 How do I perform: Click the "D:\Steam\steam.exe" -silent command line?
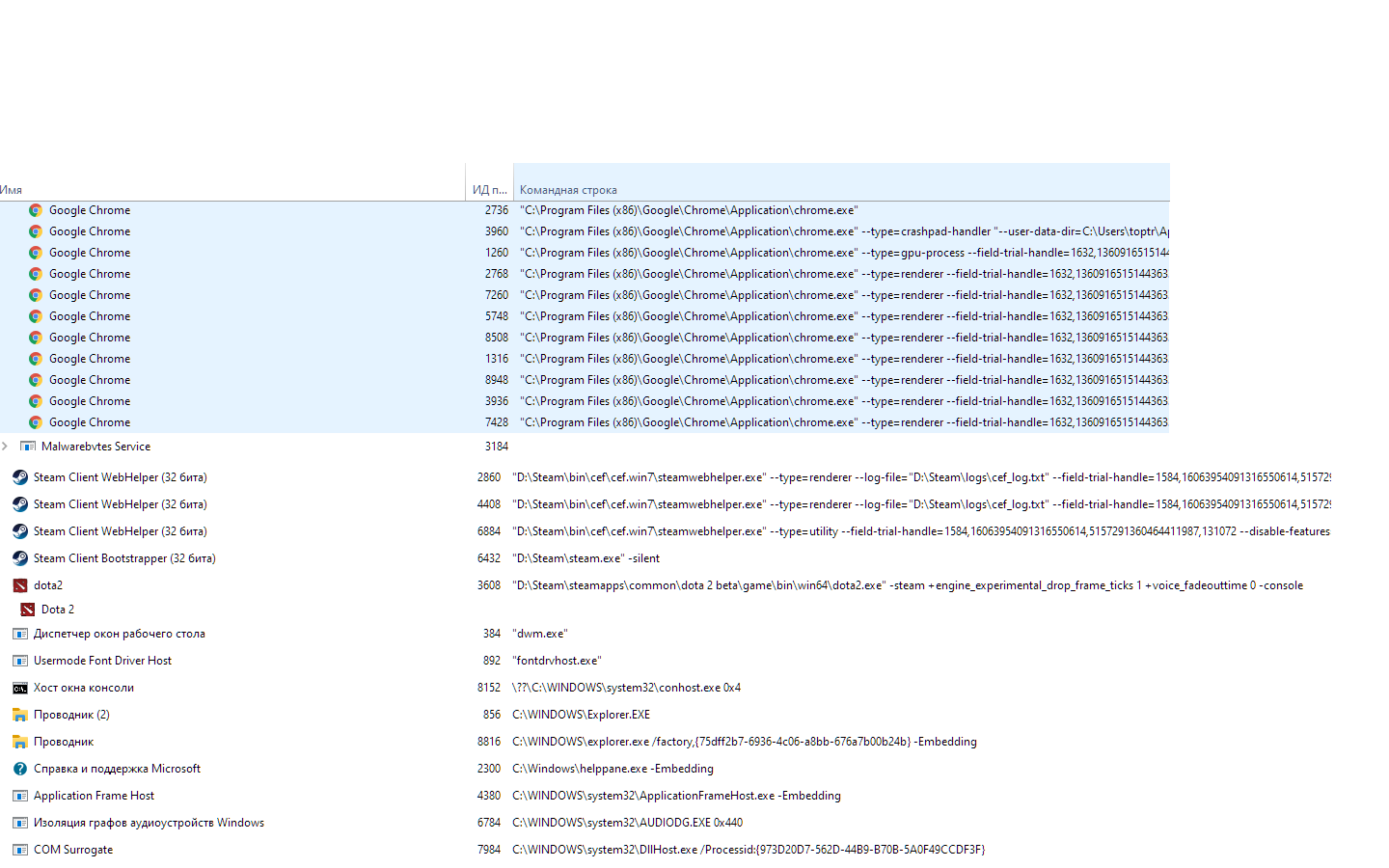tap(586, 558)
